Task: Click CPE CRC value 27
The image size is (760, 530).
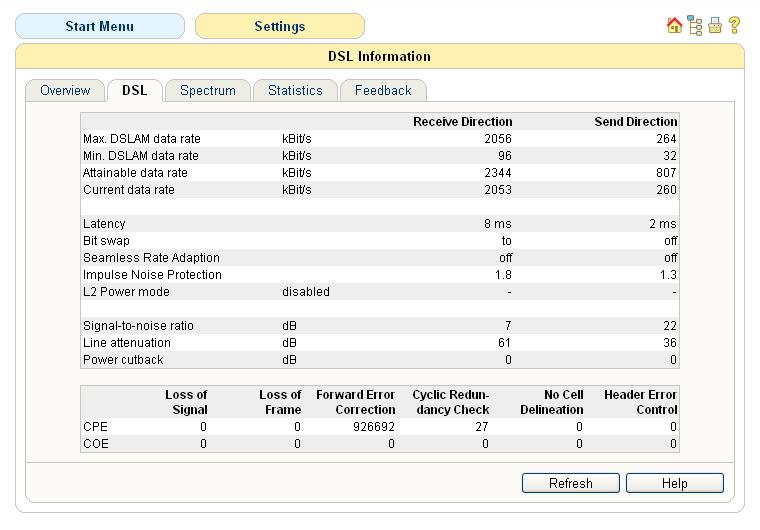Action: click(x=482, y=427)
